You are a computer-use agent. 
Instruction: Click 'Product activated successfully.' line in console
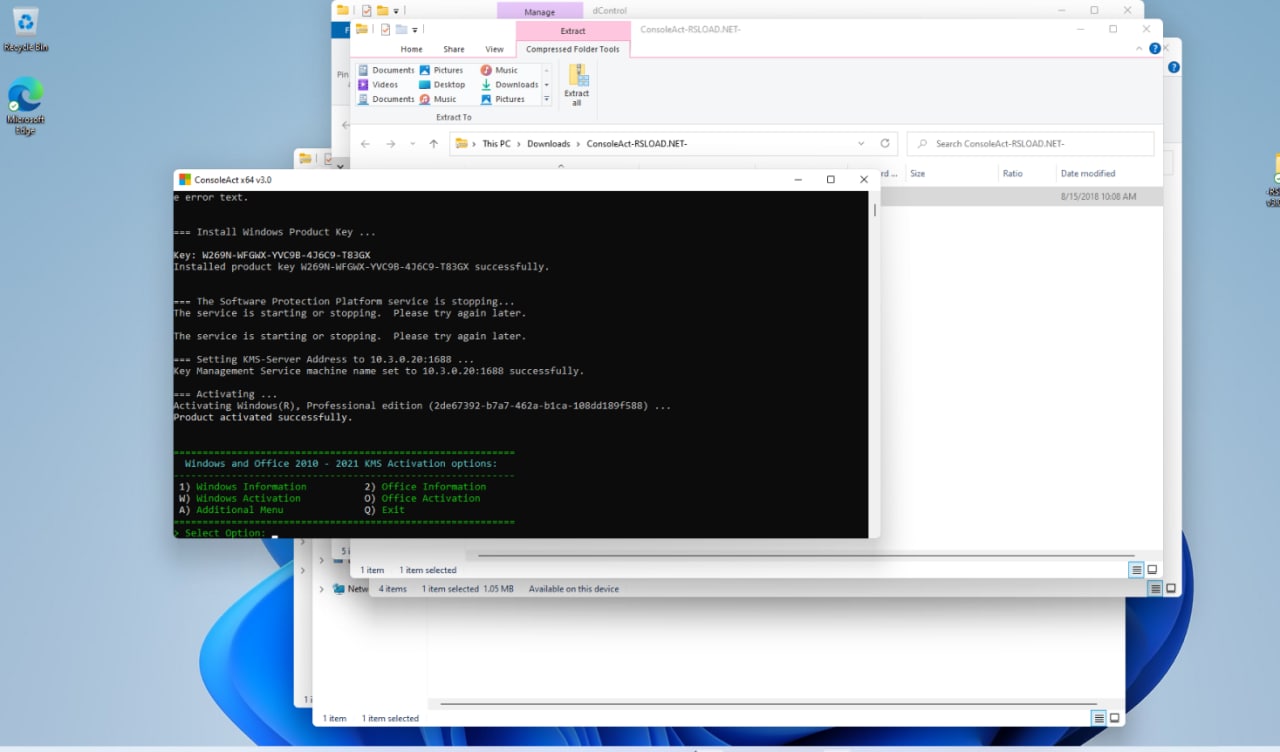[263, 418]
